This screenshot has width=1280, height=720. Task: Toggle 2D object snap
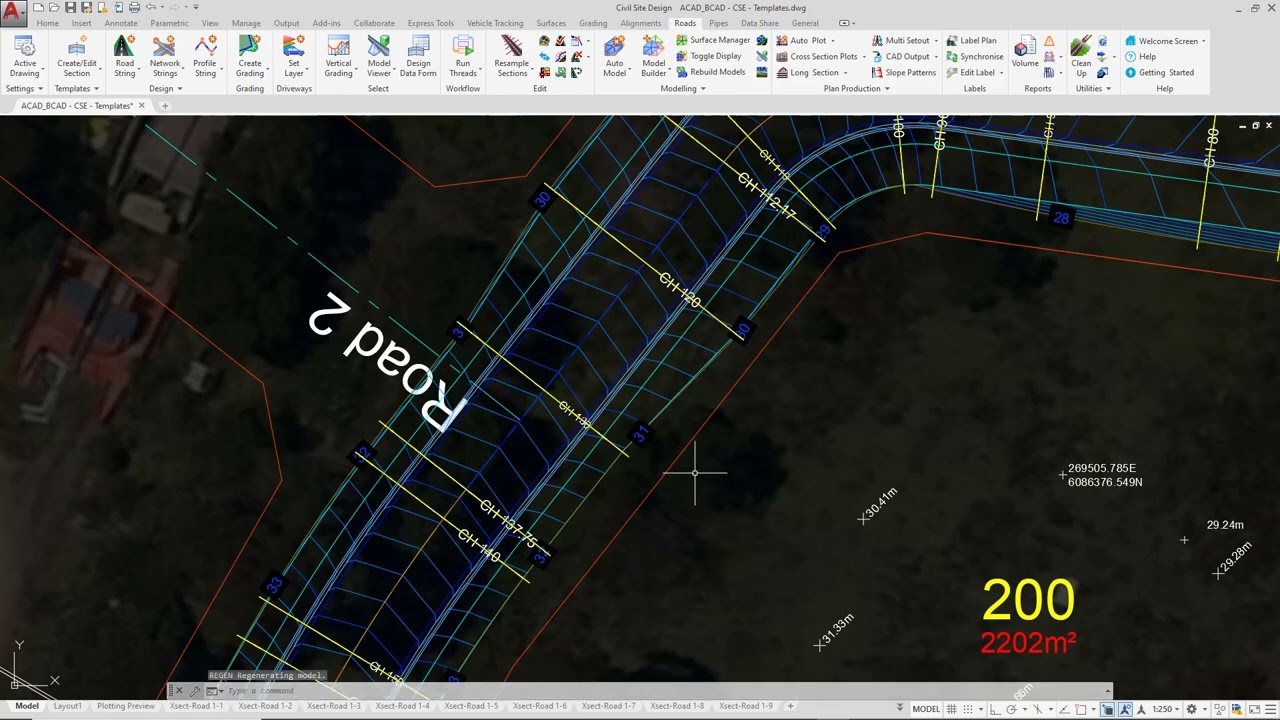point(1080,709)
